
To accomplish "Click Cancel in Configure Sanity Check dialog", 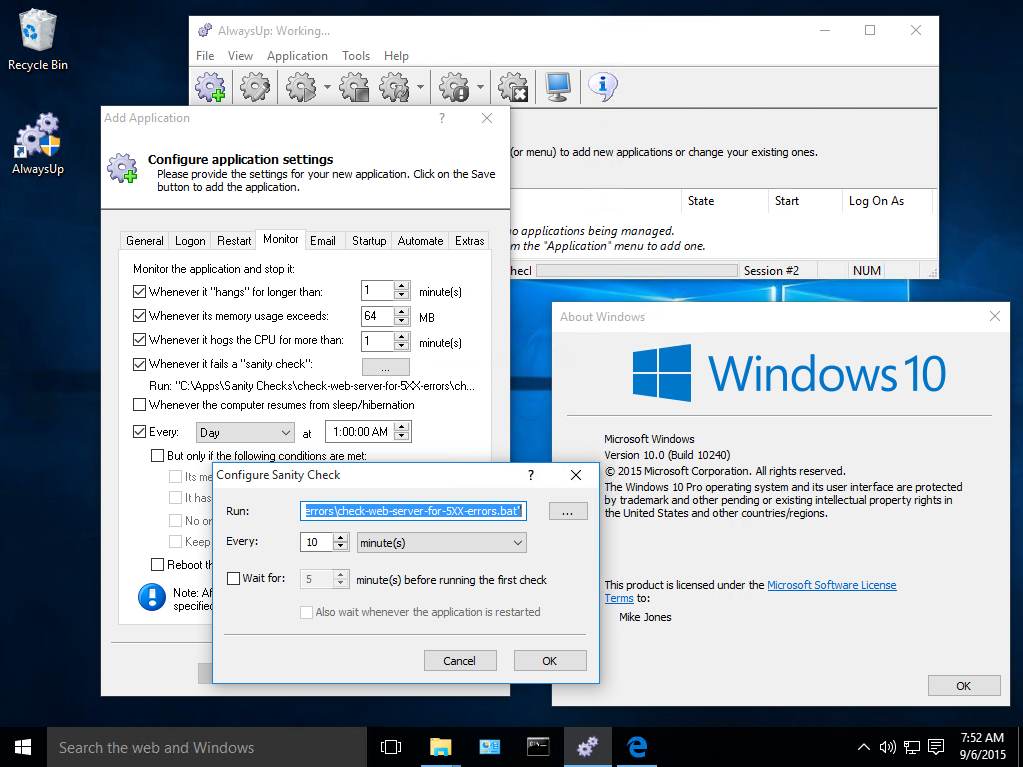I will pyautogui.click(x=460, y=661).
